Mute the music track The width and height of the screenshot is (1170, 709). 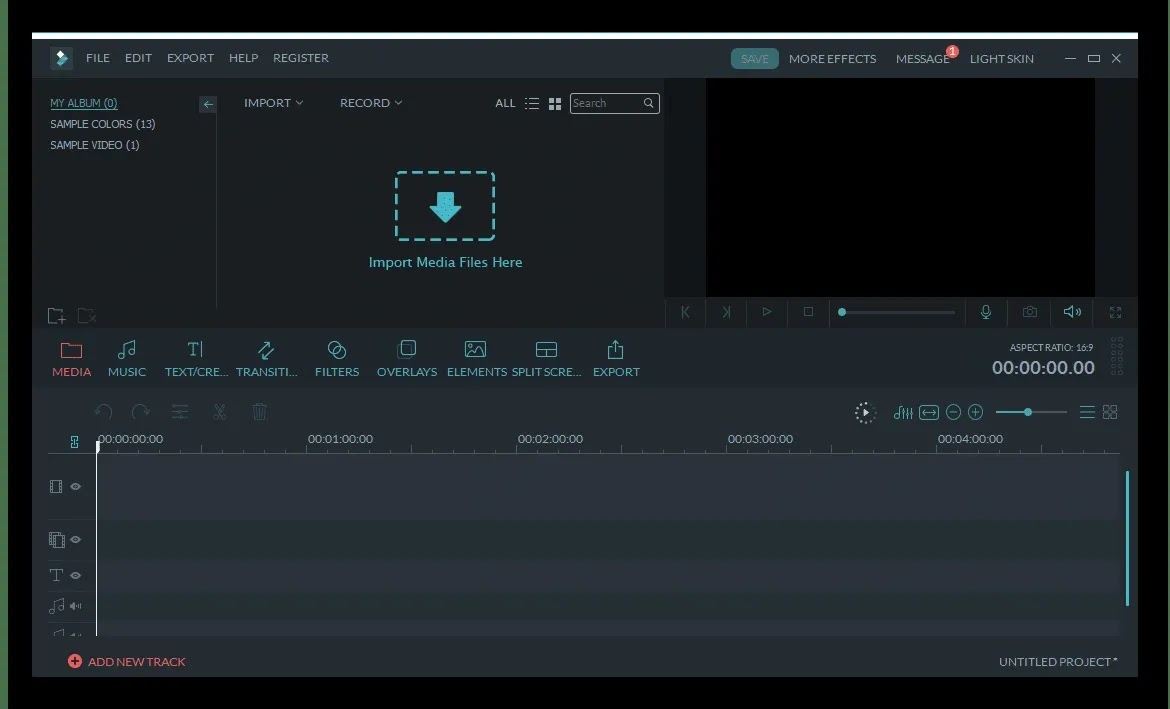click(75, 606)
